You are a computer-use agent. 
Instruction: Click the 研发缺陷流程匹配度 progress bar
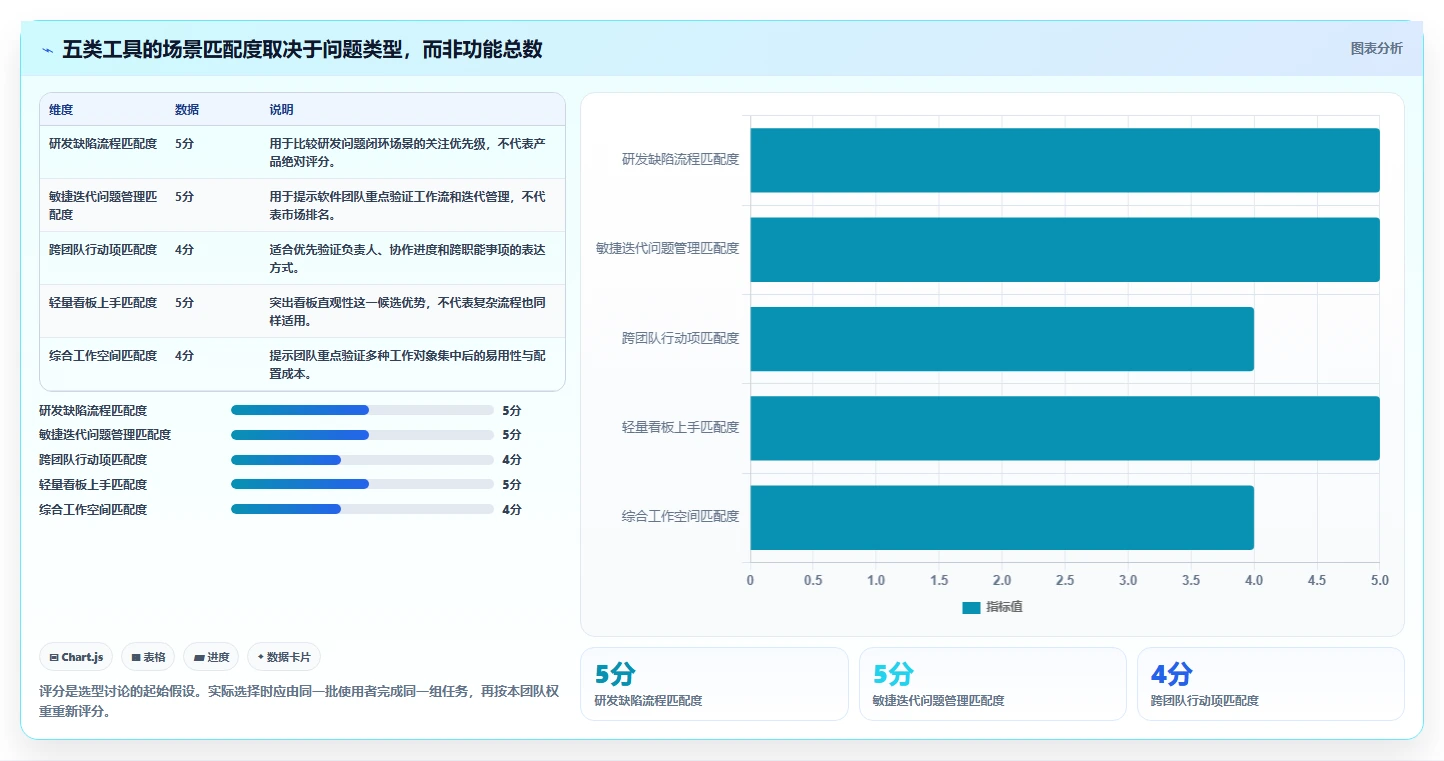tap(362, 410)
